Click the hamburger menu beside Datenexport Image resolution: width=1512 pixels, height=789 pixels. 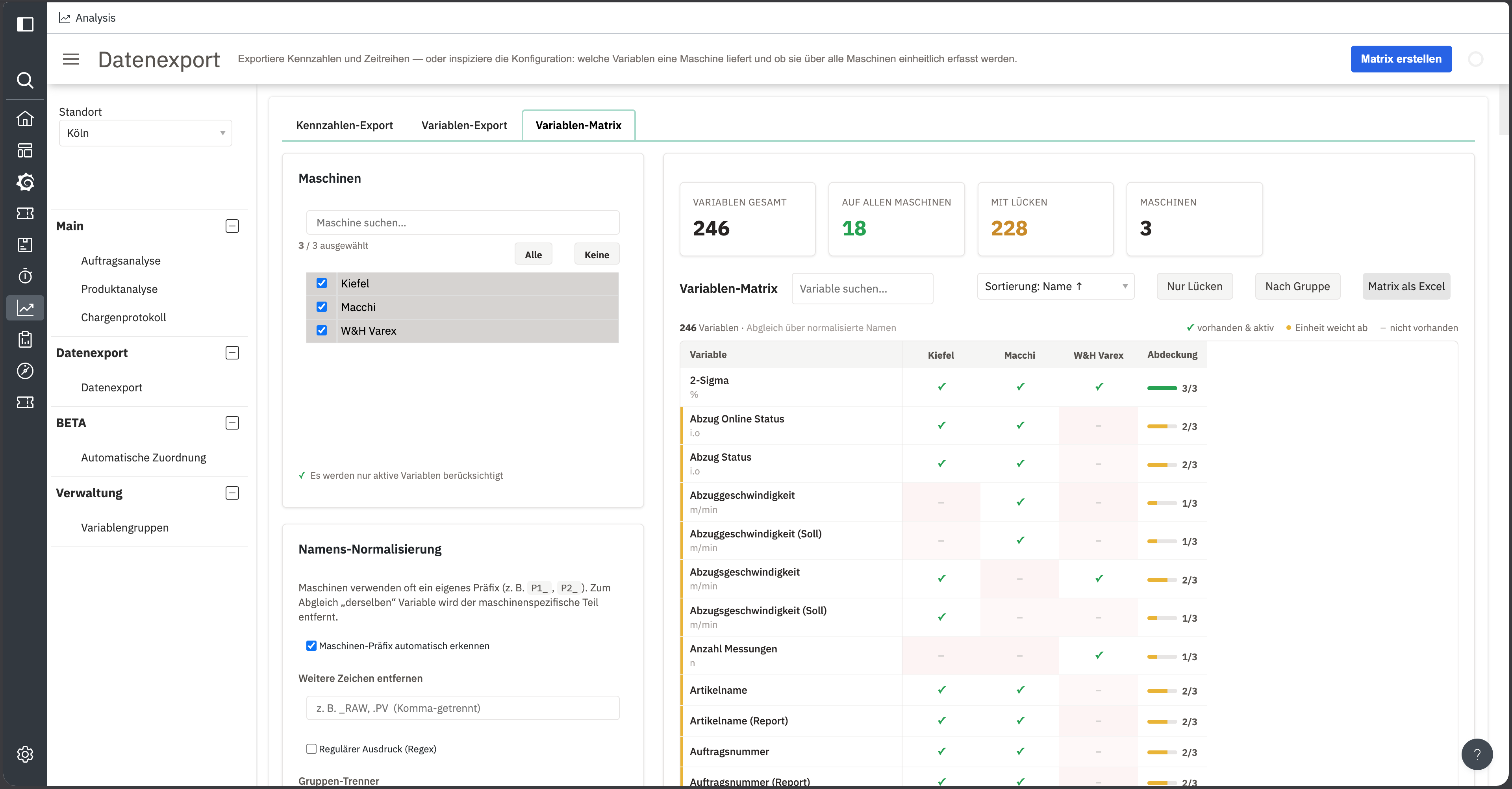[x=70, y=59]
